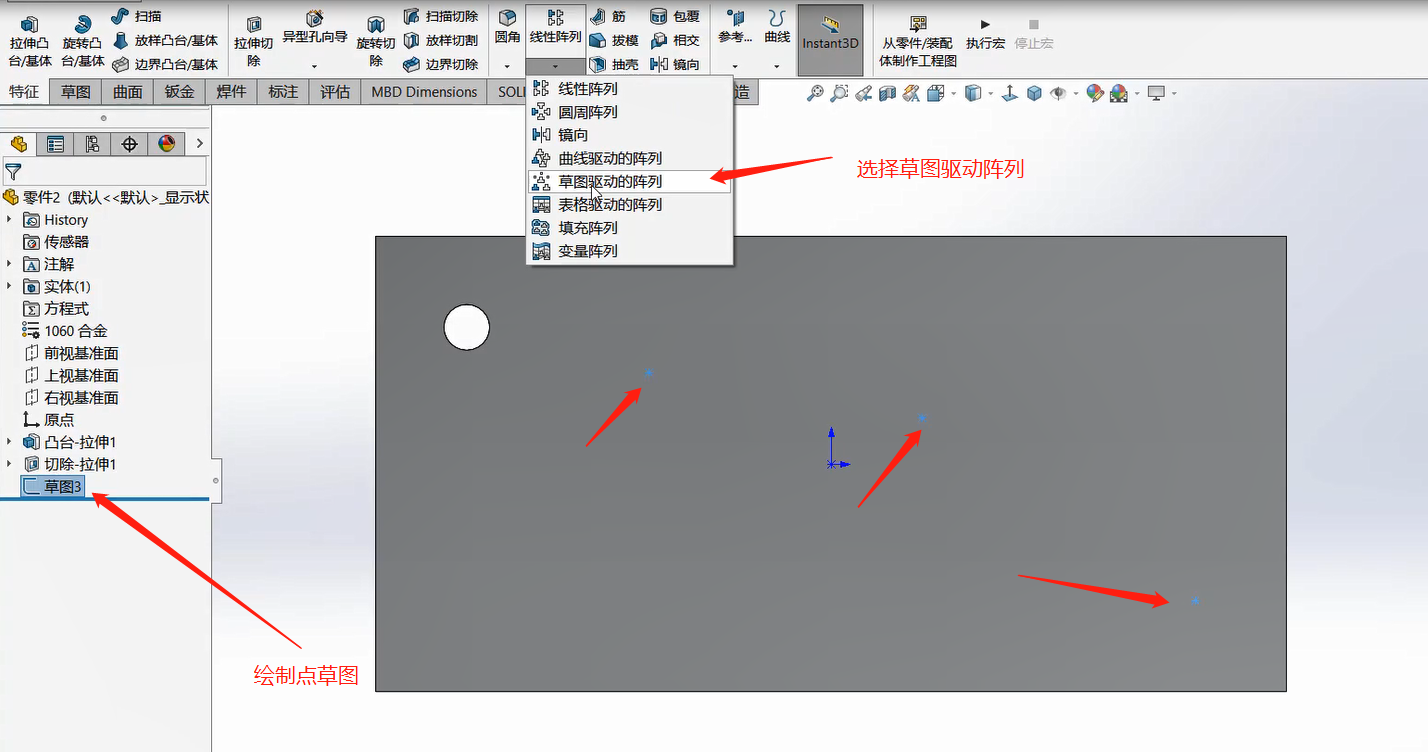This screenshot has height=752, width=1428.
Task: Switch to the MBD Dimensions tab
Action: click(x=424, y=92)
